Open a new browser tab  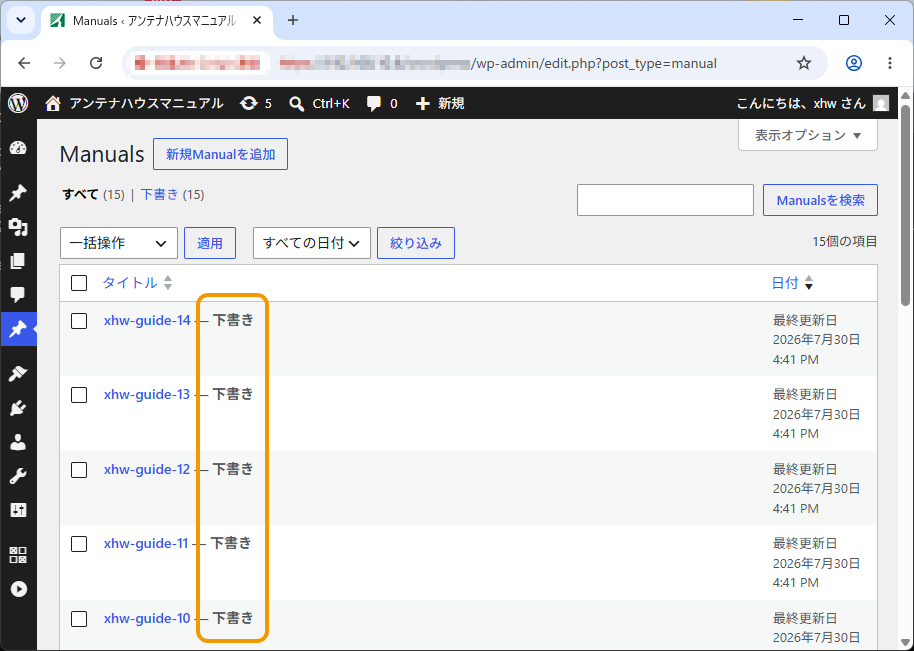(293, 20)
